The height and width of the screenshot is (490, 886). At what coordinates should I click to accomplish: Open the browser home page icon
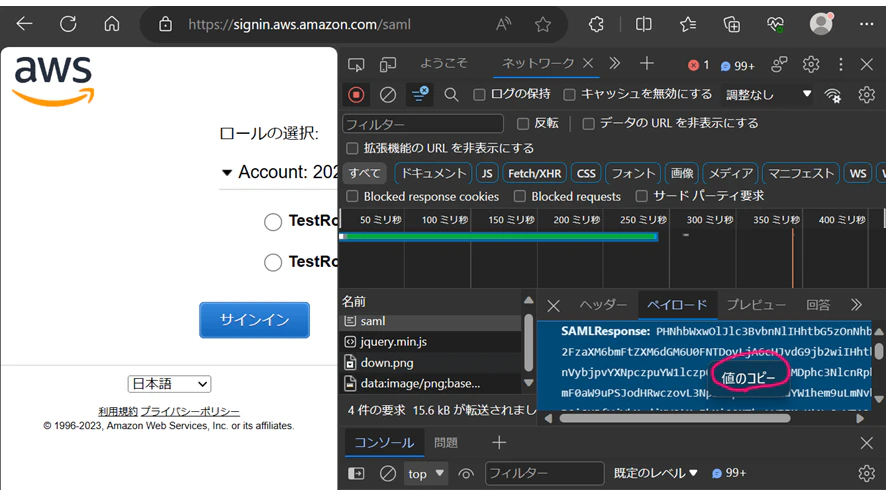(112, 24)
